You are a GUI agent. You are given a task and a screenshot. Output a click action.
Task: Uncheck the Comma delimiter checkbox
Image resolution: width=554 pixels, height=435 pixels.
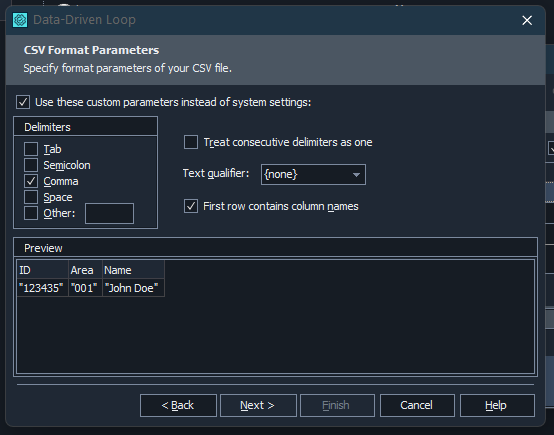(x=31, y=181)
